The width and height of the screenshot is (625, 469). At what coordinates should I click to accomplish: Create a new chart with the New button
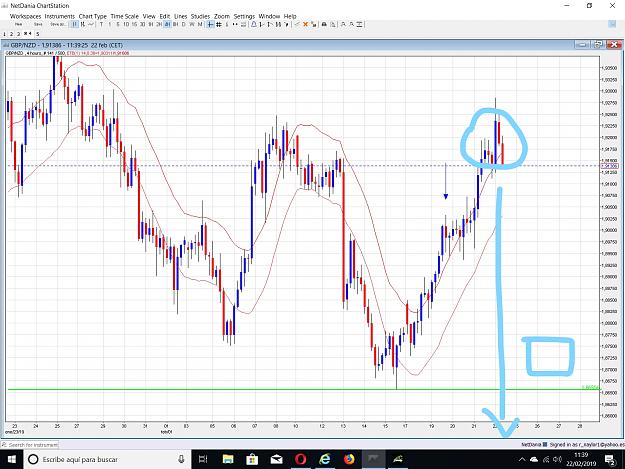(18, 24)
